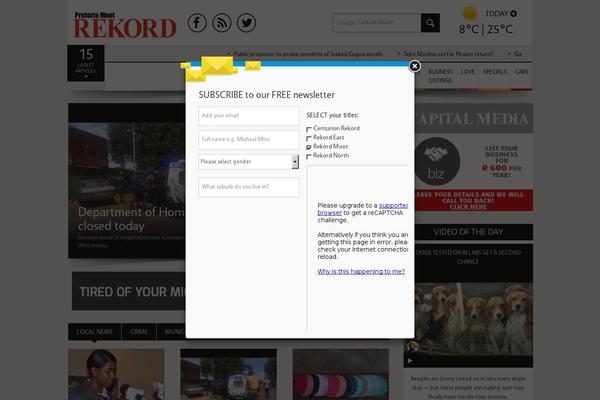Click the site search text field
This screenshot has width=600, height=400.
coord(377,23)
